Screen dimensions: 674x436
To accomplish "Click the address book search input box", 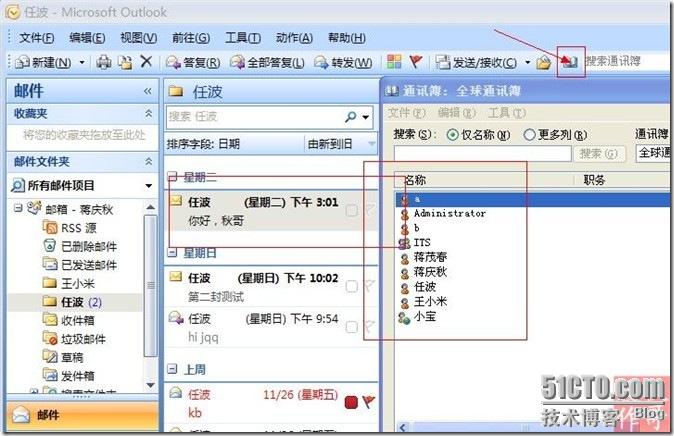I will (483, 154).
